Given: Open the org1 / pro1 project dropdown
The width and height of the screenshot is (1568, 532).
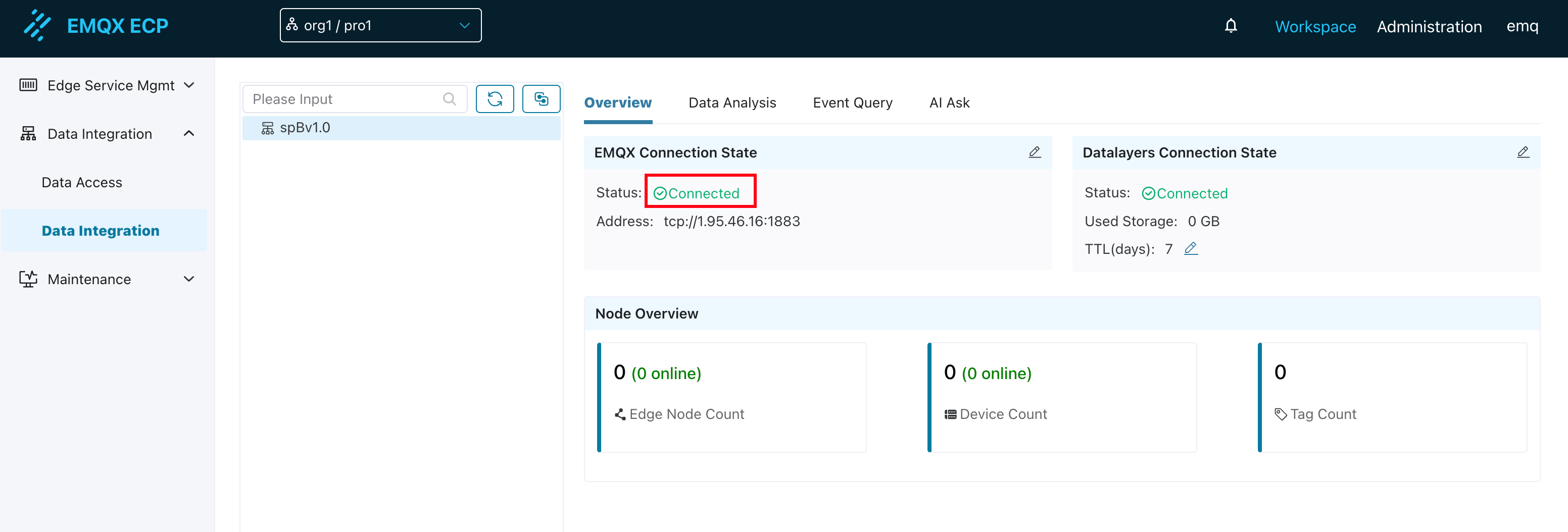Looking at the screenshot, I should coord(380,26).
